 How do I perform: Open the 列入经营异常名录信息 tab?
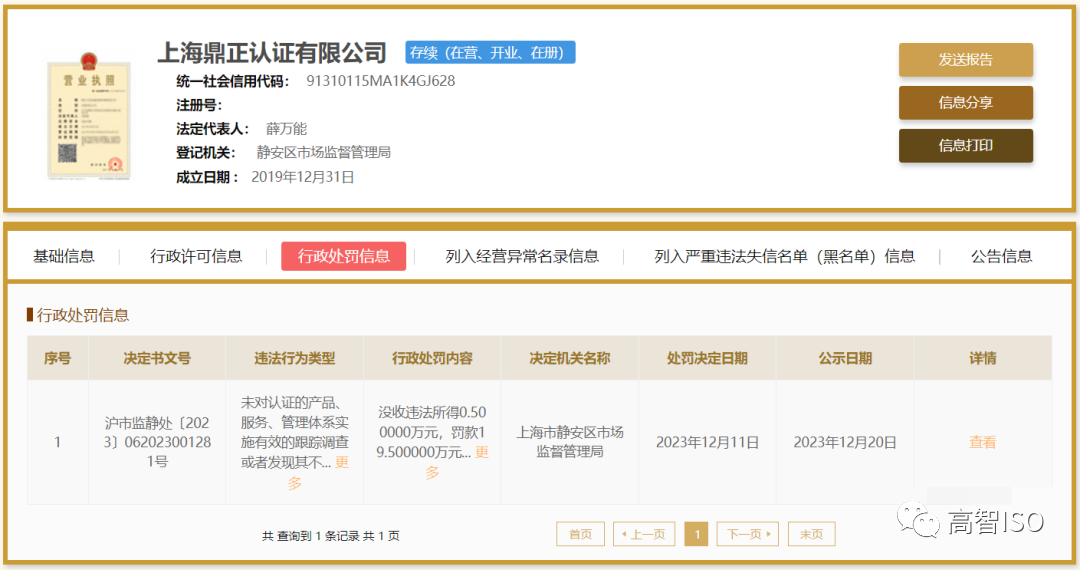point(522,257)
